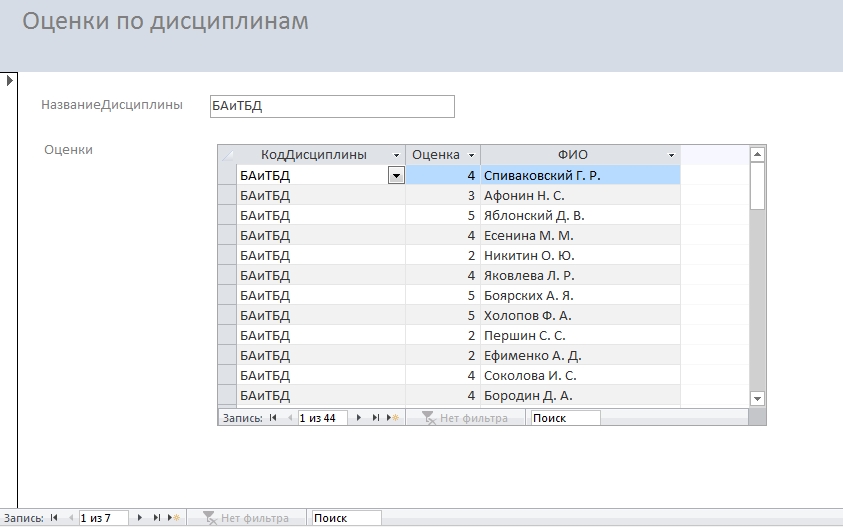Click main form record selector arrow
The height and width of the screenshot is (527, 843).
[9, 81]
